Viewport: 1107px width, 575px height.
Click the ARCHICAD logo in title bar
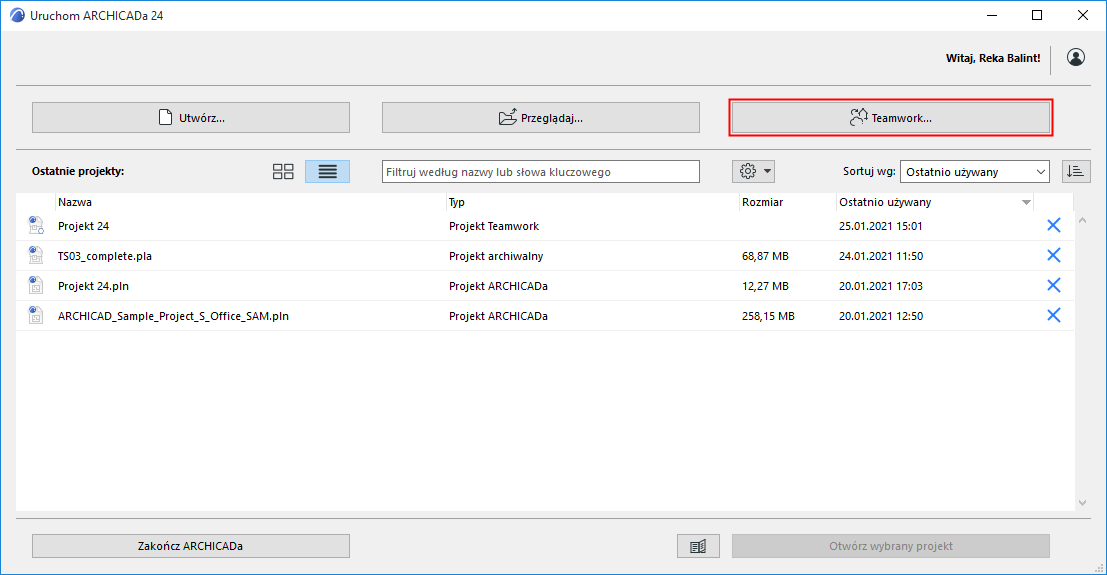pyautogui.click(x=17, y=15)
